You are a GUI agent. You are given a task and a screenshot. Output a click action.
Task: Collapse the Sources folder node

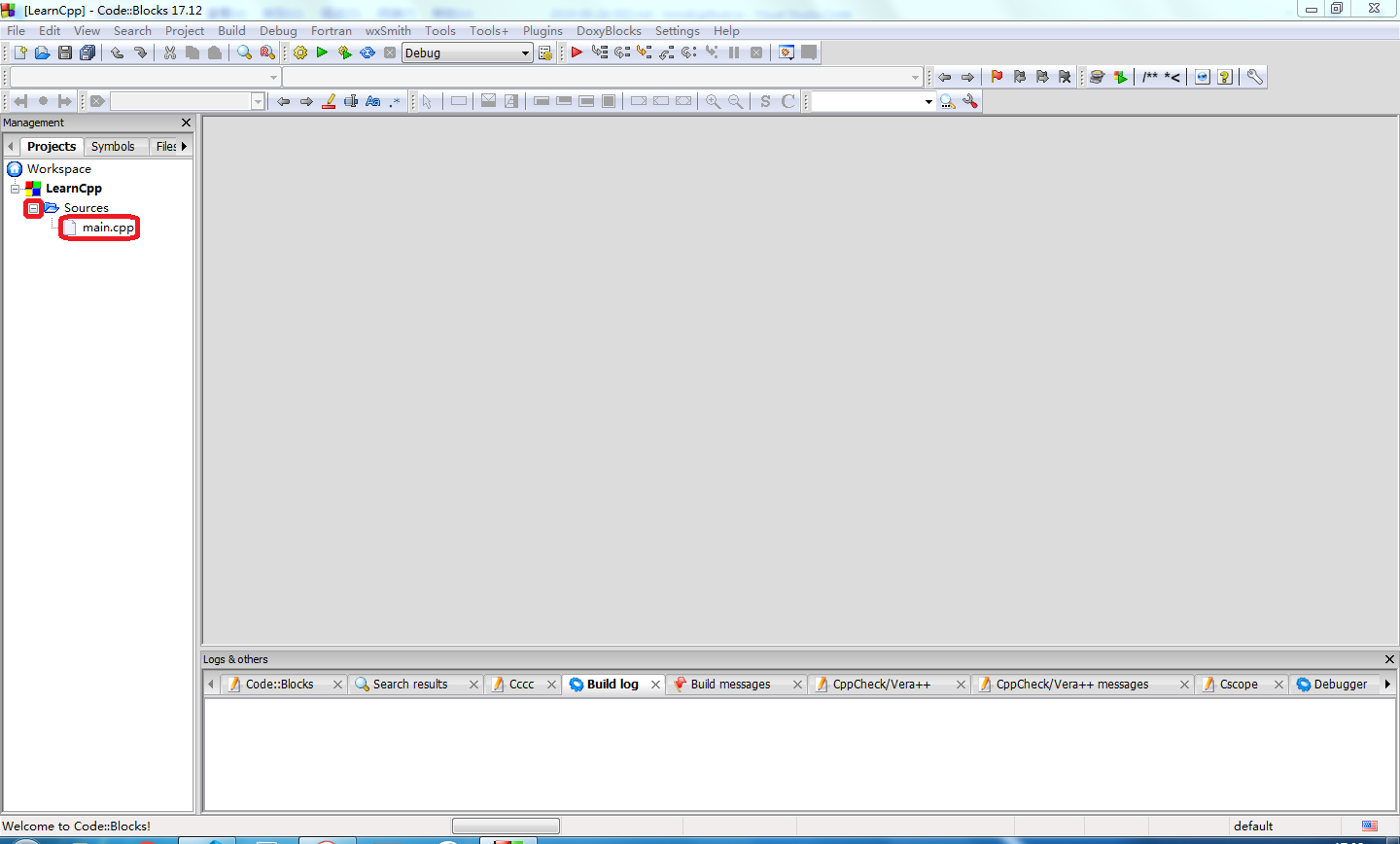click(x=33, y=208)
